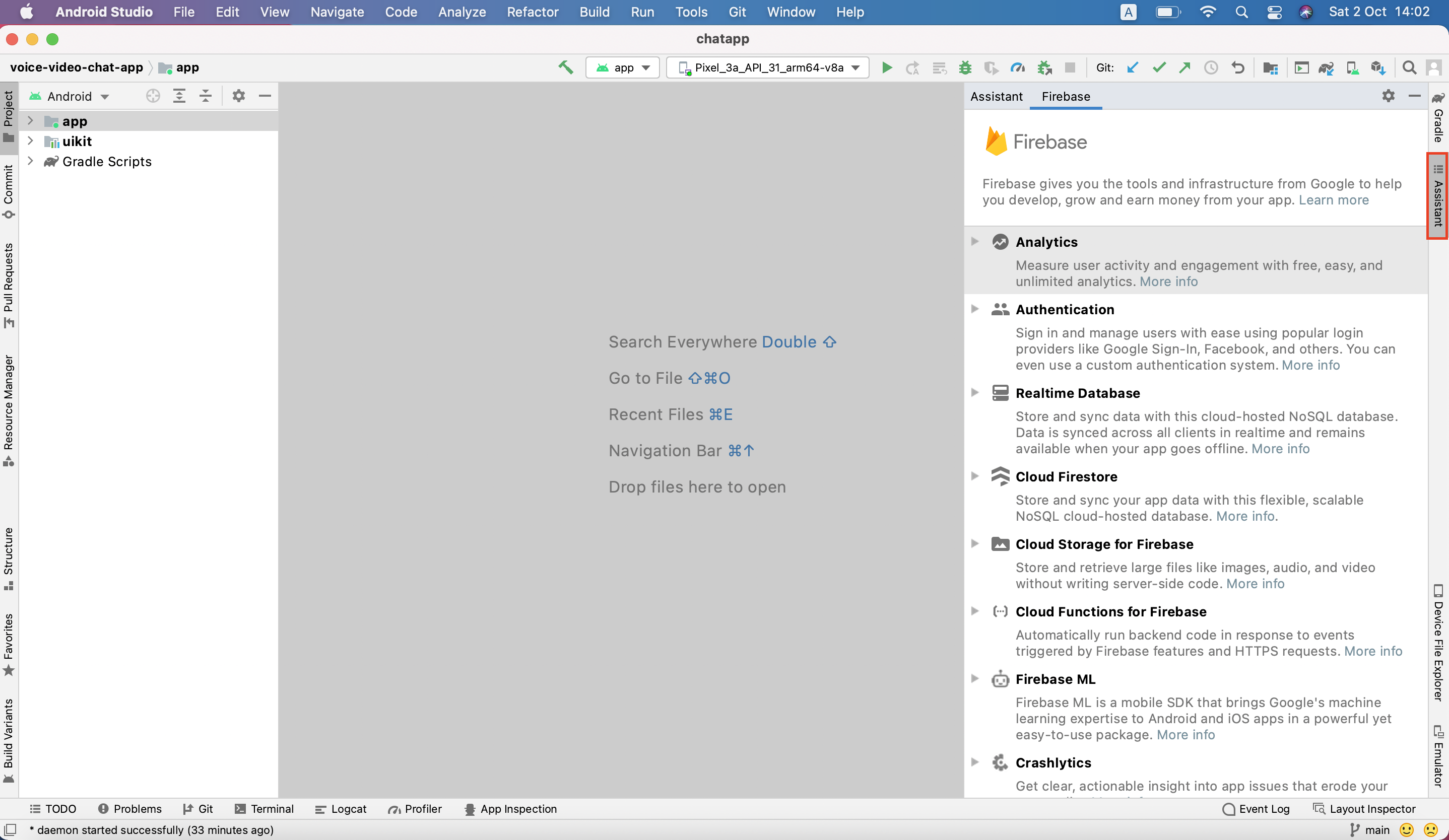The image size is (1449, 840).
Task: Open Assistant panel settings gear
Action: [x=1388, y=96]
